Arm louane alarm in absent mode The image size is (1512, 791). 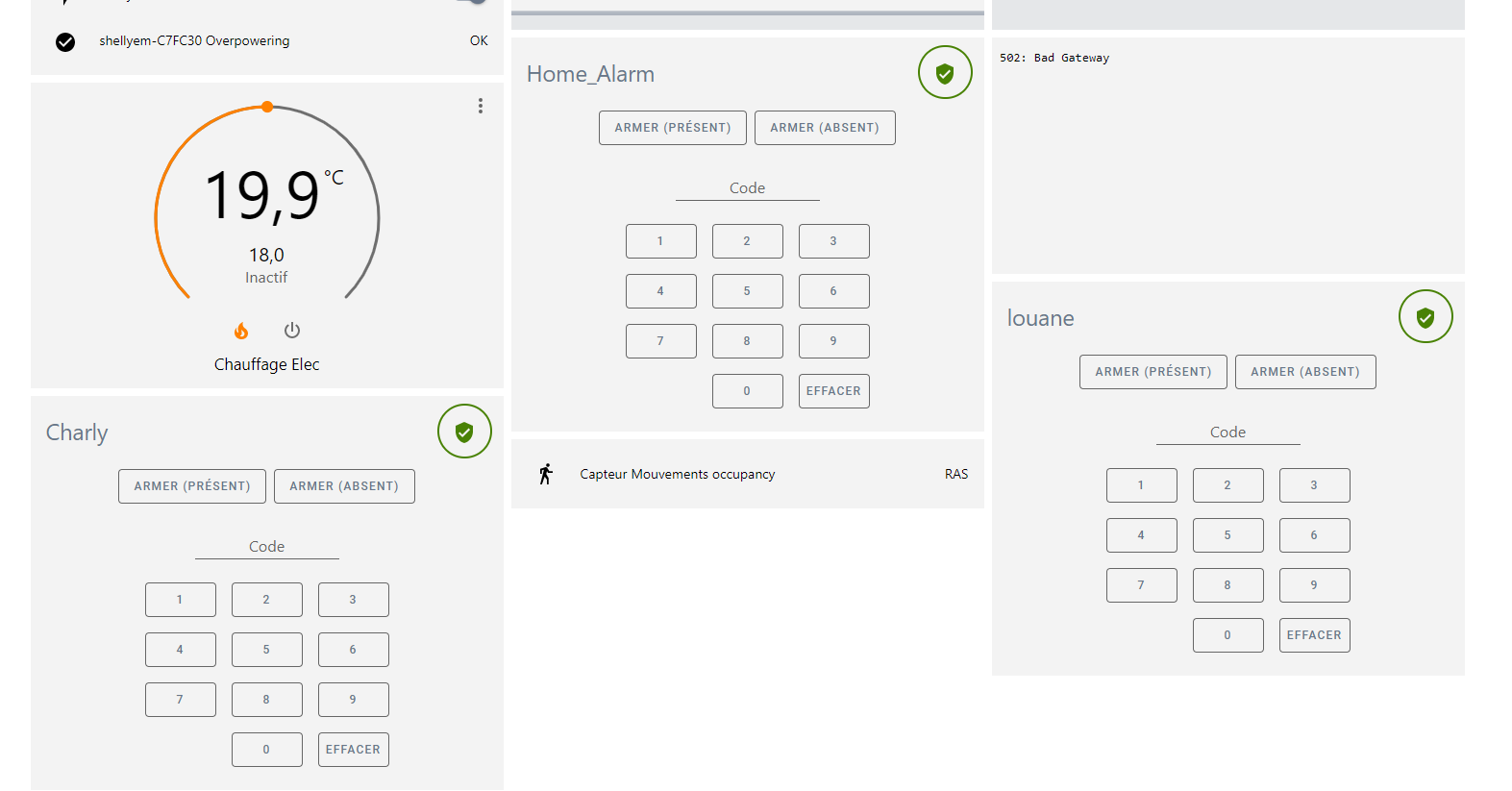point(1305,372)
